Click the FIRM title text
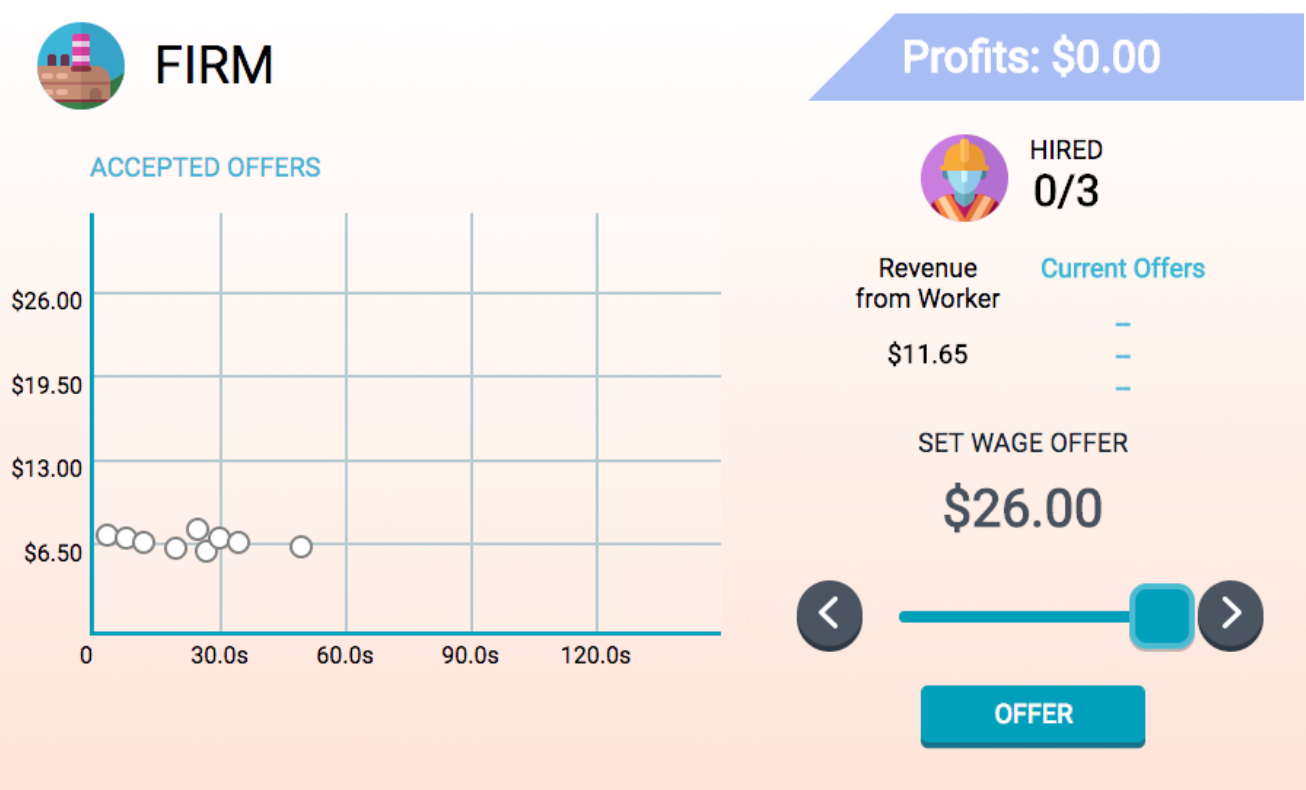 click(214, 66)
